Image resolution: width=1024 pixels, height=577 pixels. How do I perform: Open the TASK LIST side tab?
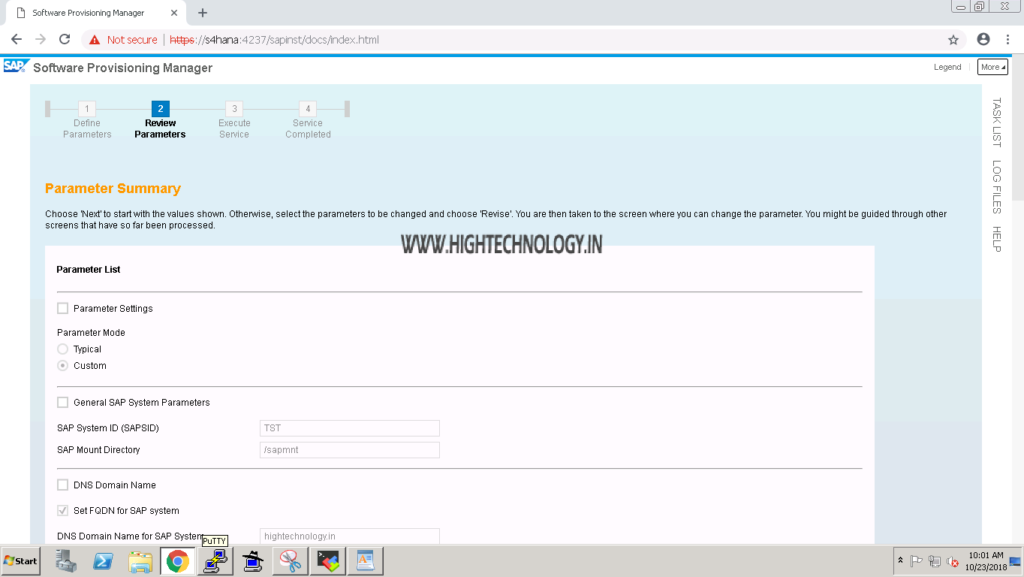pyautogui.click(x=997, y=122)
